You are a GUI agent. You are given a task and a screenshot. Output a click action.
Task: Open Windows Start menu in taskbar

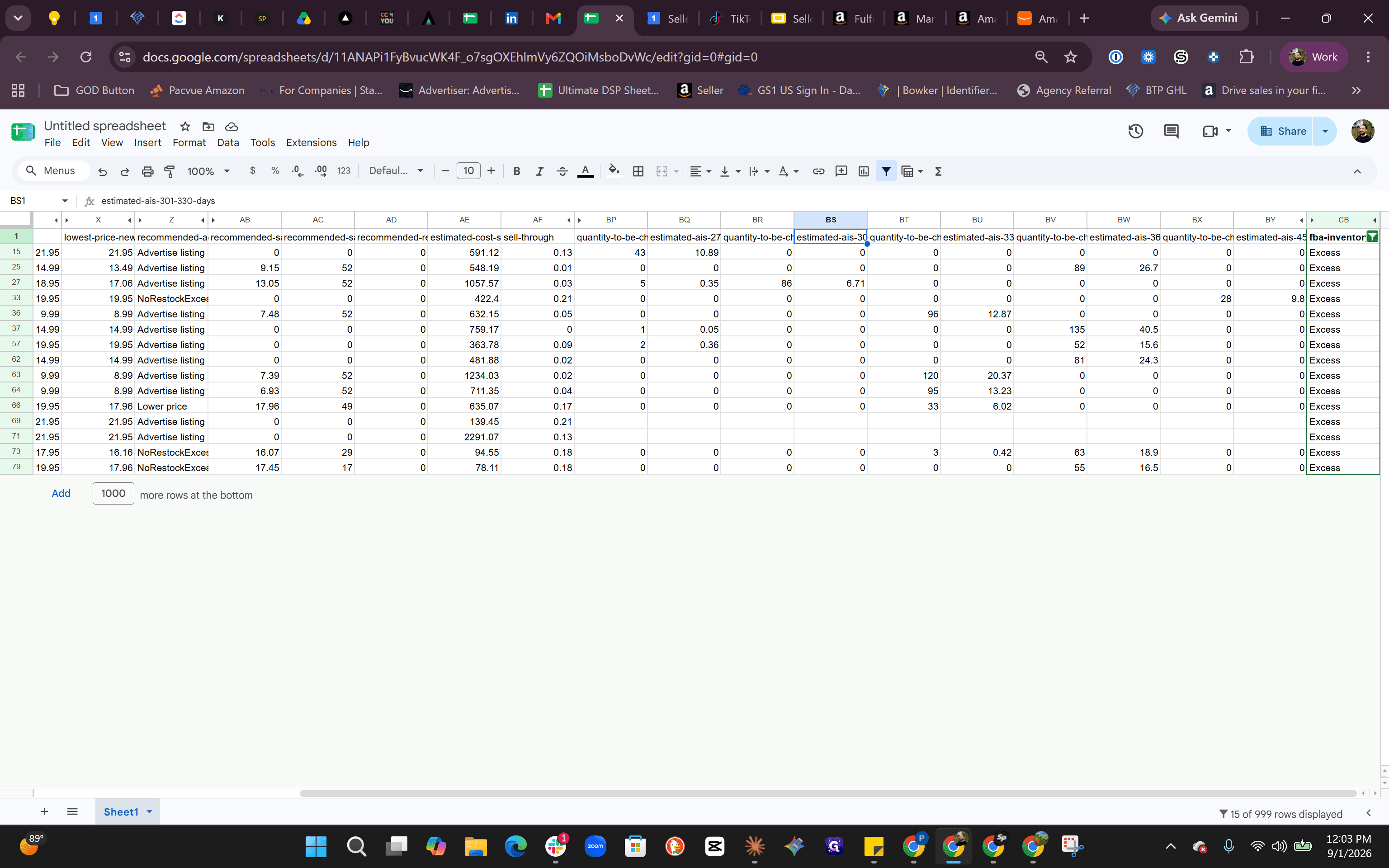tap(316, 846)
